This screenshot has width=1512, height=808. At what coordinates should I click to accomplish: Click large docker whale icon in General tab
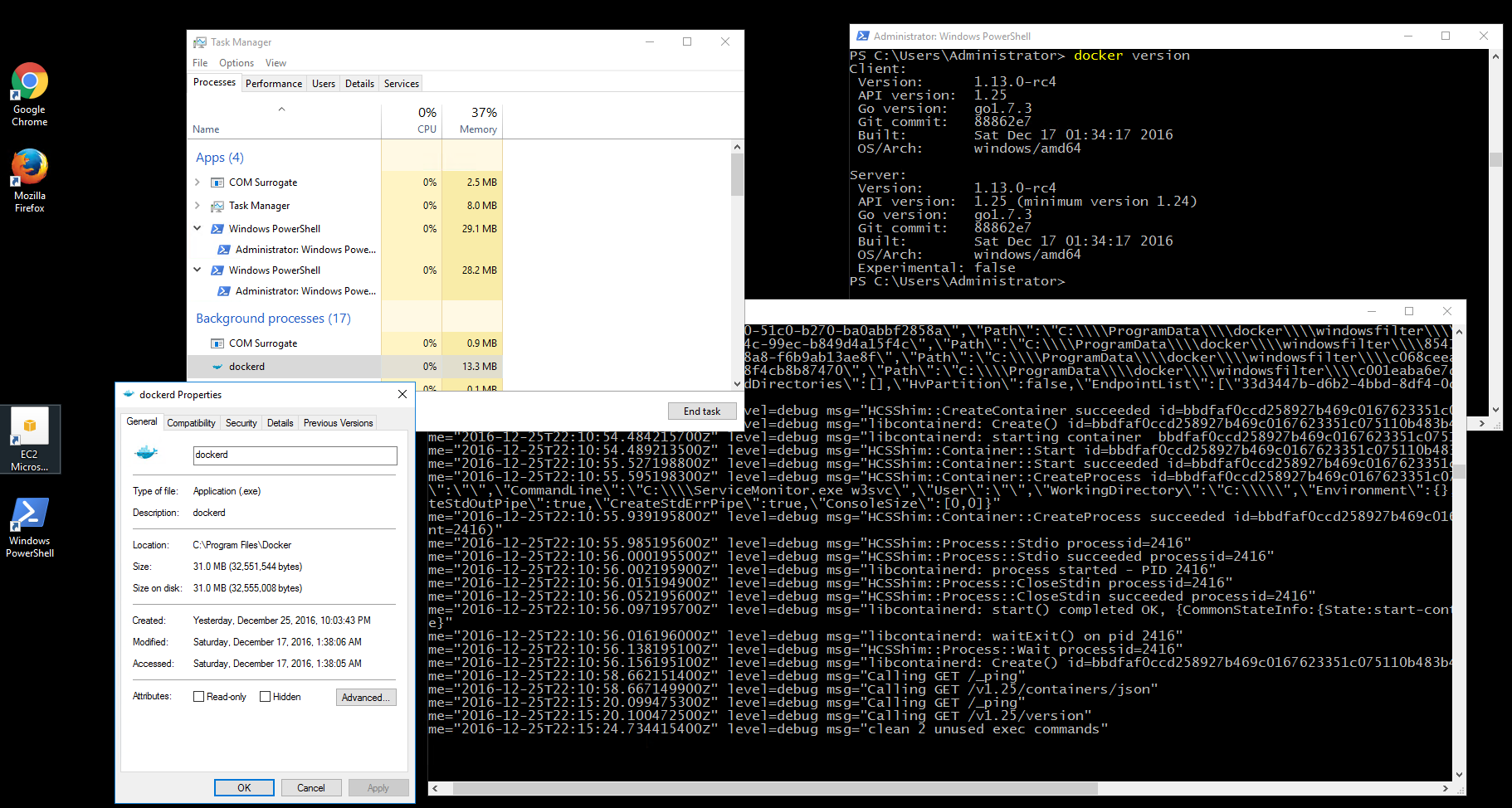click(x=146, y=452)
